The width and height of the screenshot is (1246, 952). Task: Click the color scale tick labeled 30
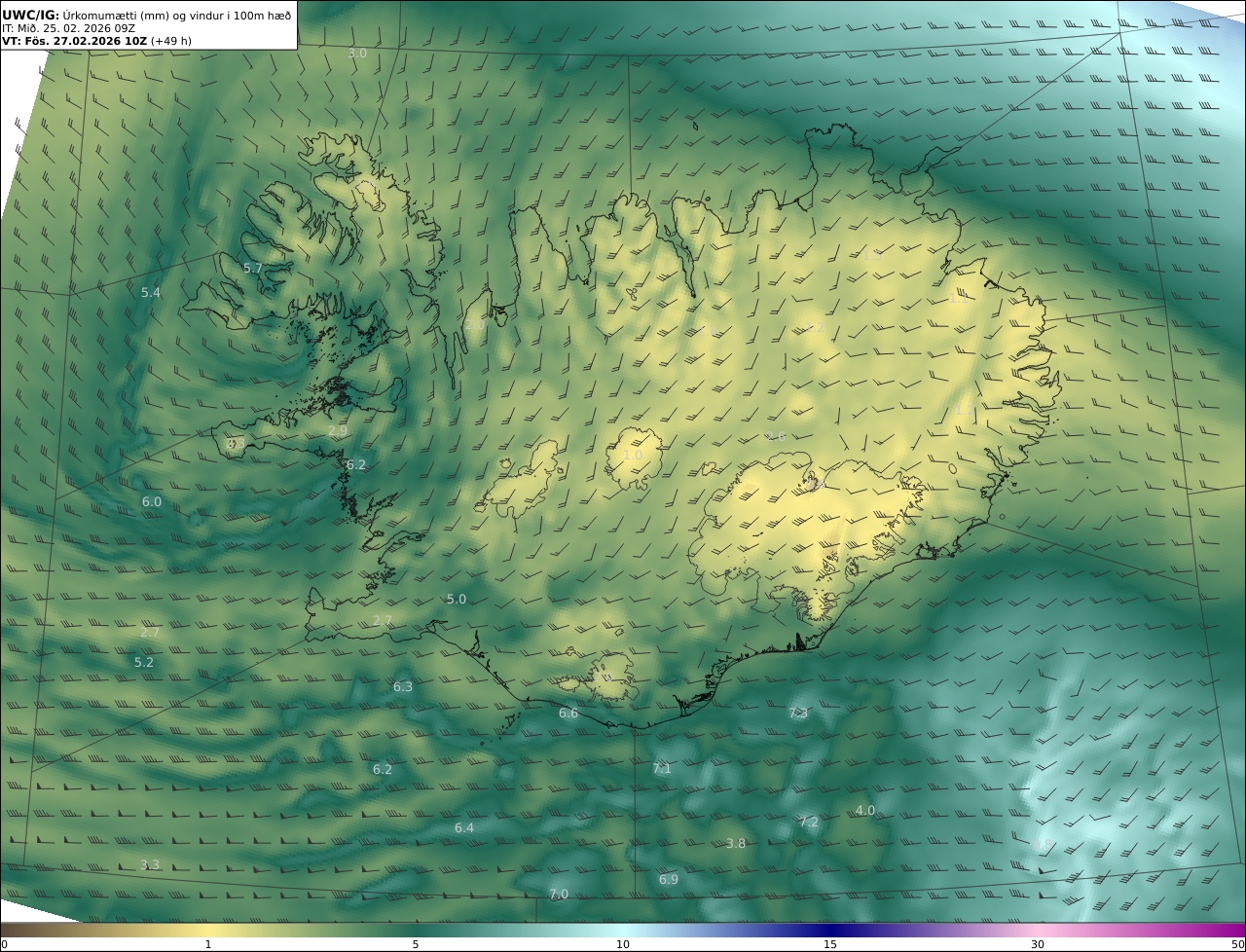coord(1038,944)
